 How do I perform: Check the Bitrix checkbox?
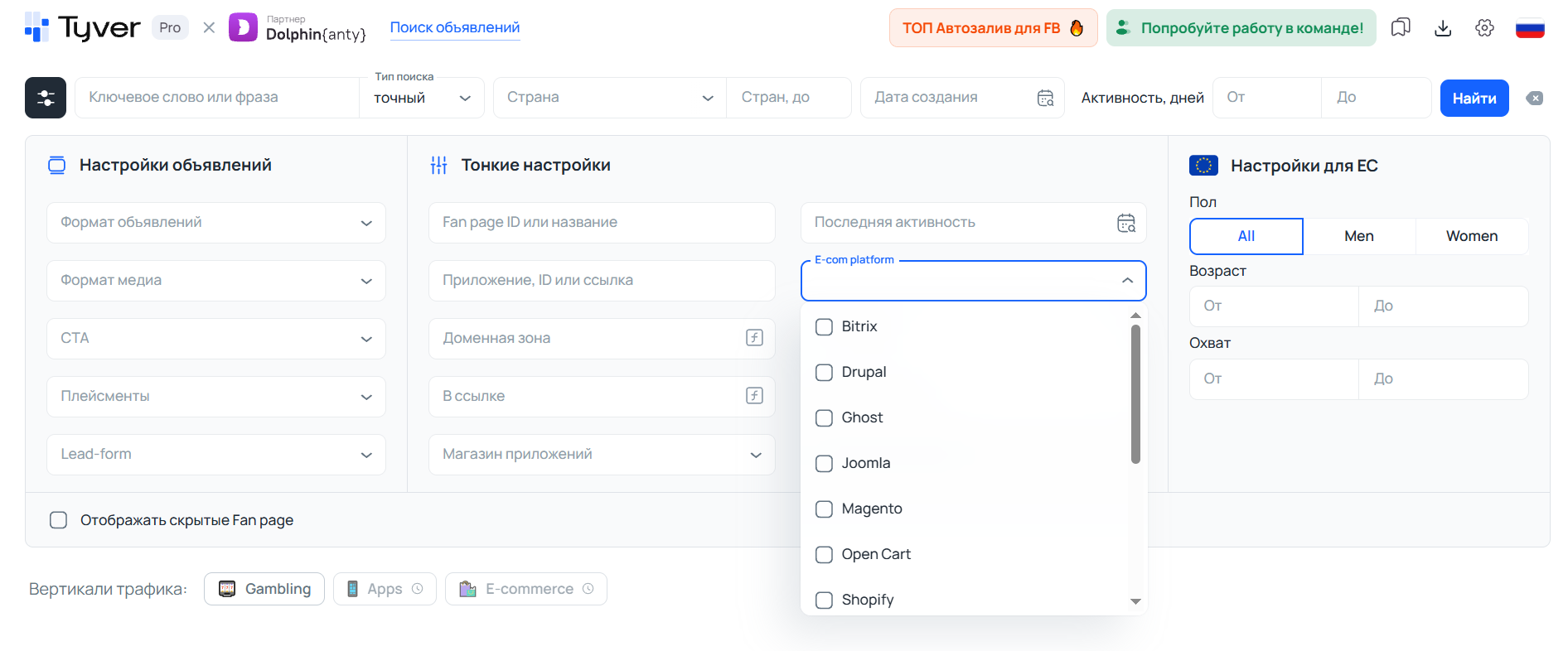pyautogui.click(x=824, y=326)
